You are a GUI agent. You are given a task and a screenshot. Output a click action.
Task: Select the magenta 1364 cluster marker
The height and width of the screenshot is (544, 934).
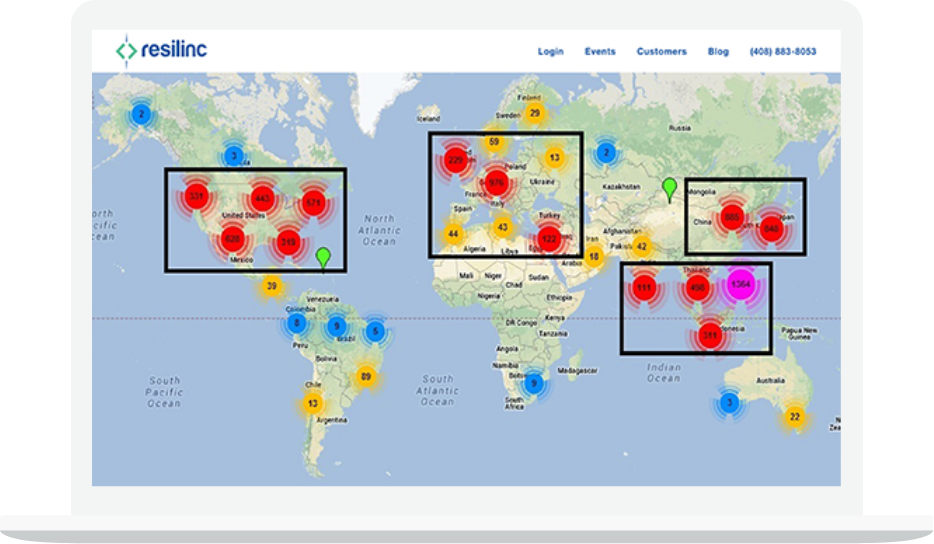pos(740,285)
